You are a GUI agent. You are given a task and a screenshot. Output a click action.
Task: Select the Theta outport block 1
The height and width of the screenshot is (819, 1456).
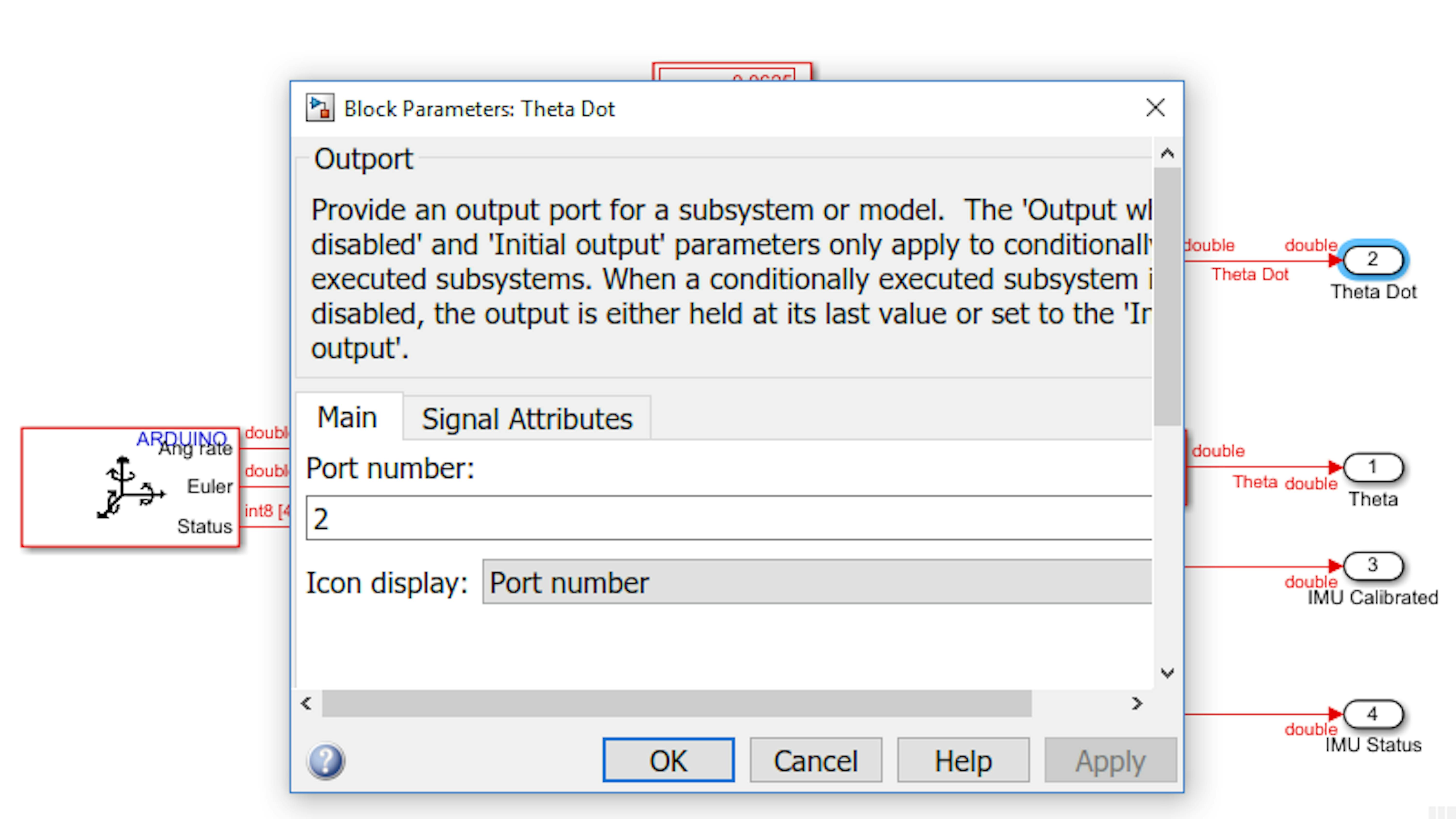(1373, 467)
